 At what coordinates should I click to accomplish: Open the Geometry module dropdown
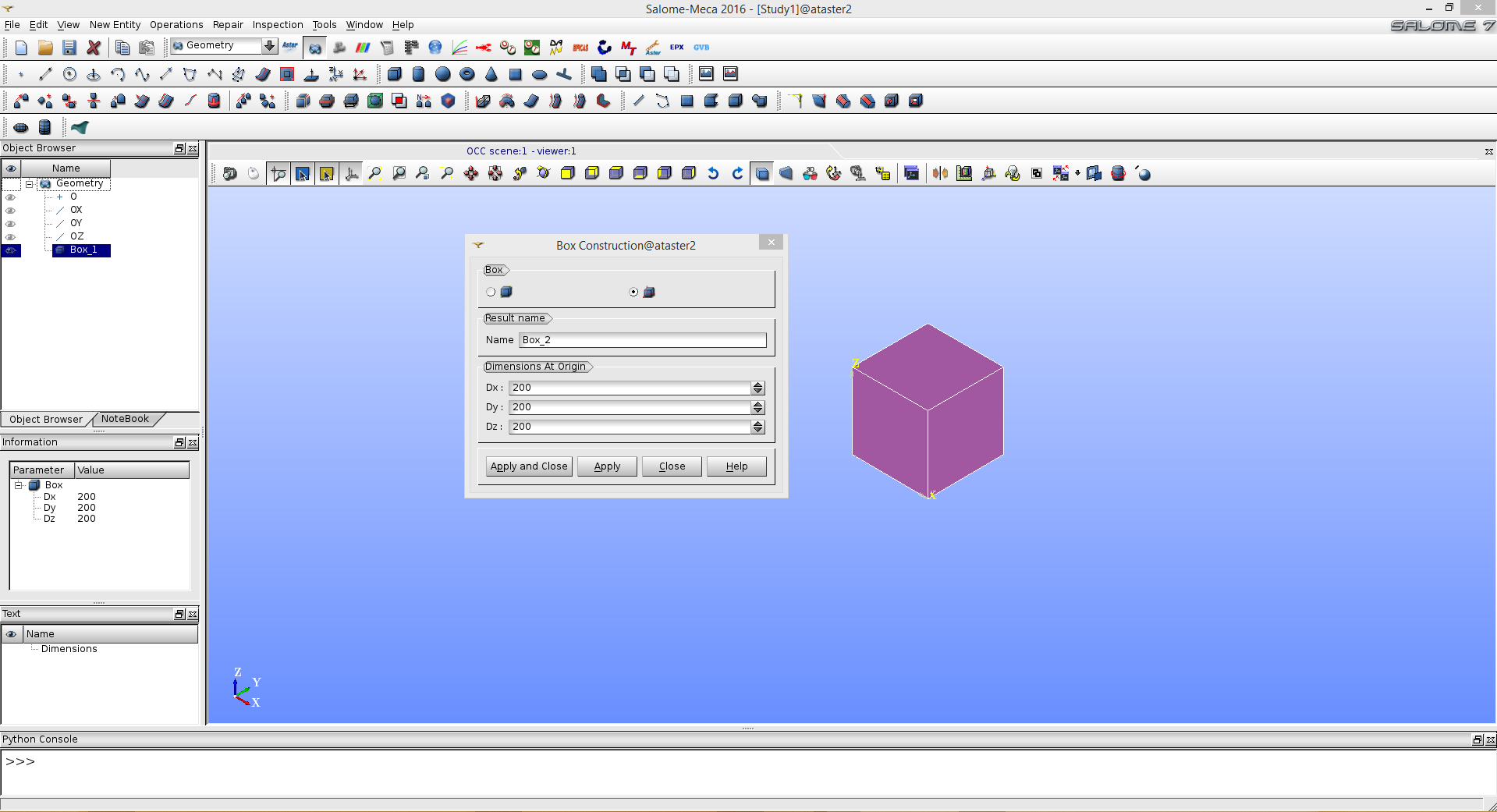pos(269,46)
